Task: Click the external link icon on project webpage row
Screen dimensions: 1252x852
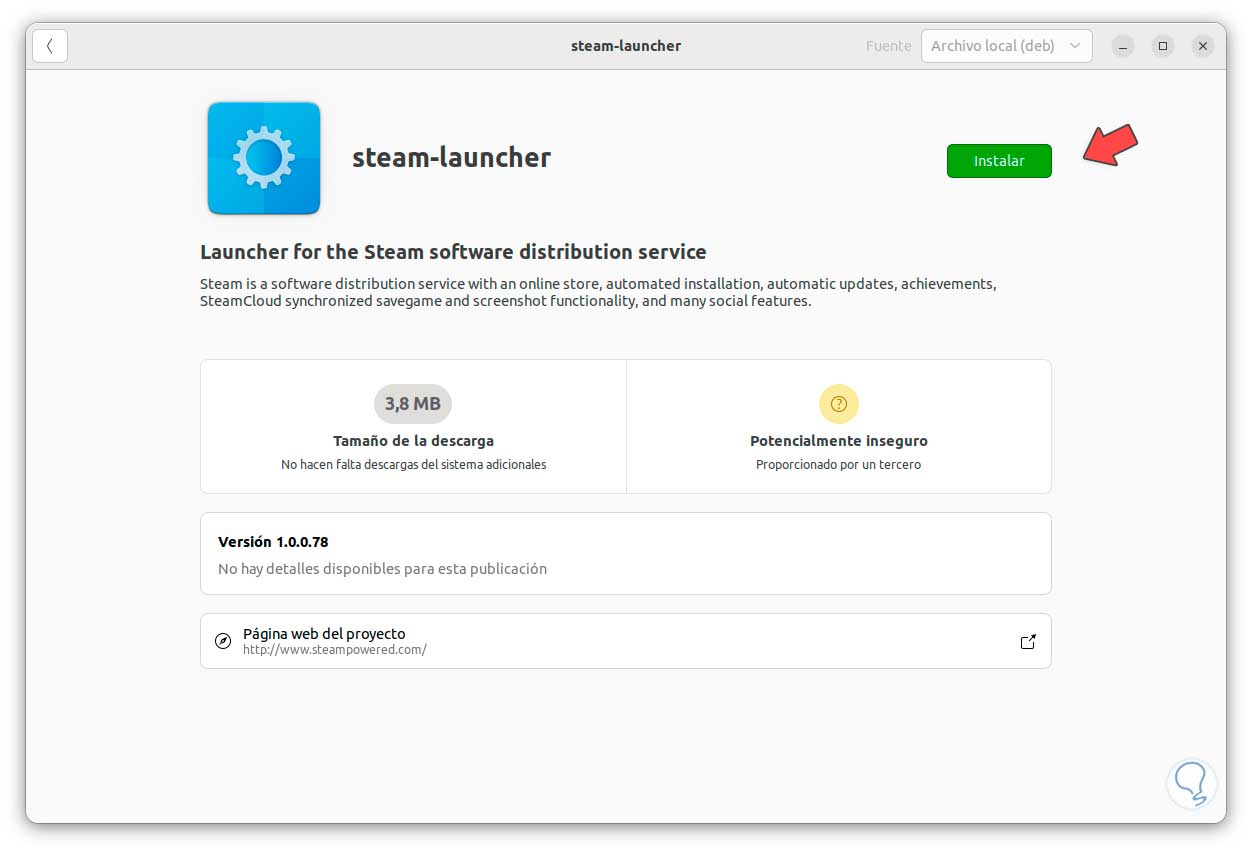Action: [x=1028, y=642]
